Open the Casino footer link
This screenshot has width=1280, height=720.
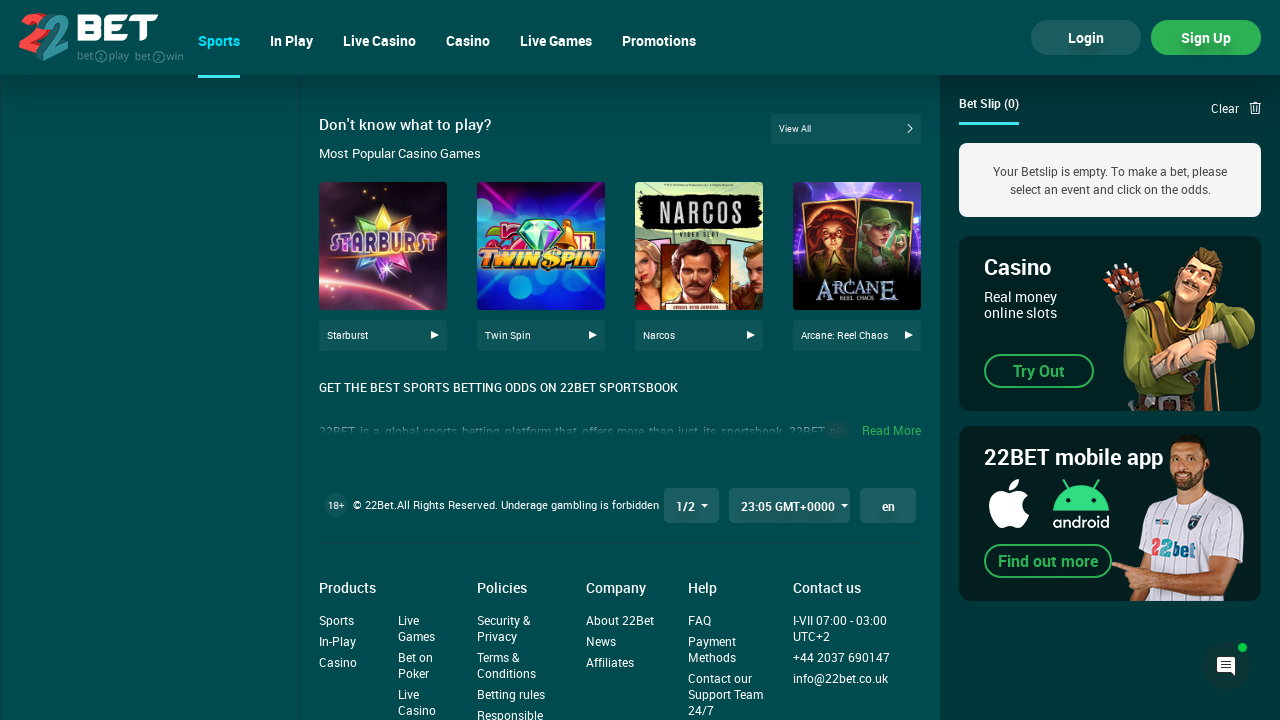point(338,663)
